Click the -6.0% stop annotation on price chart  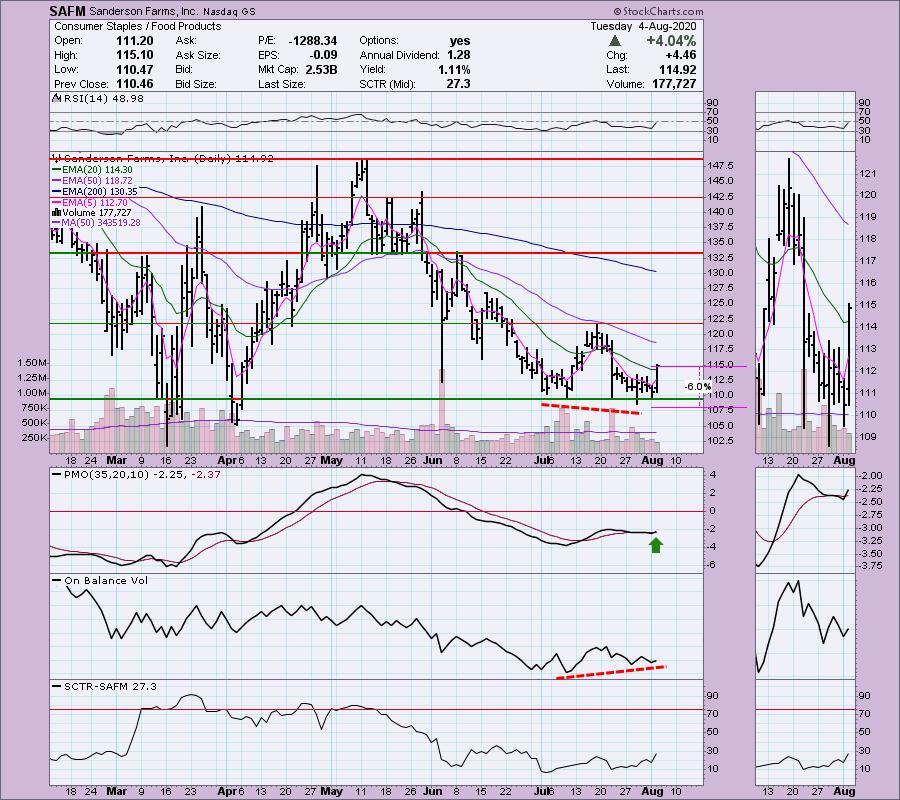click(x=697, y=387)
